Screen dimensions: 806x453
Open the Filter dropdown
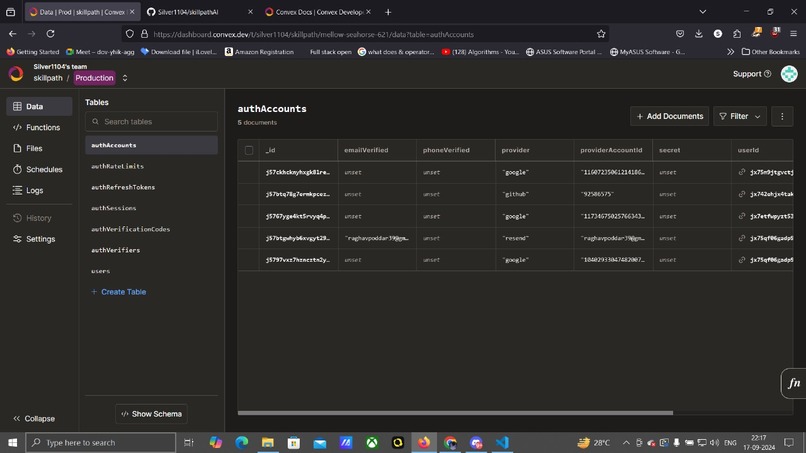pyautogui.click(x=740, y=116)
